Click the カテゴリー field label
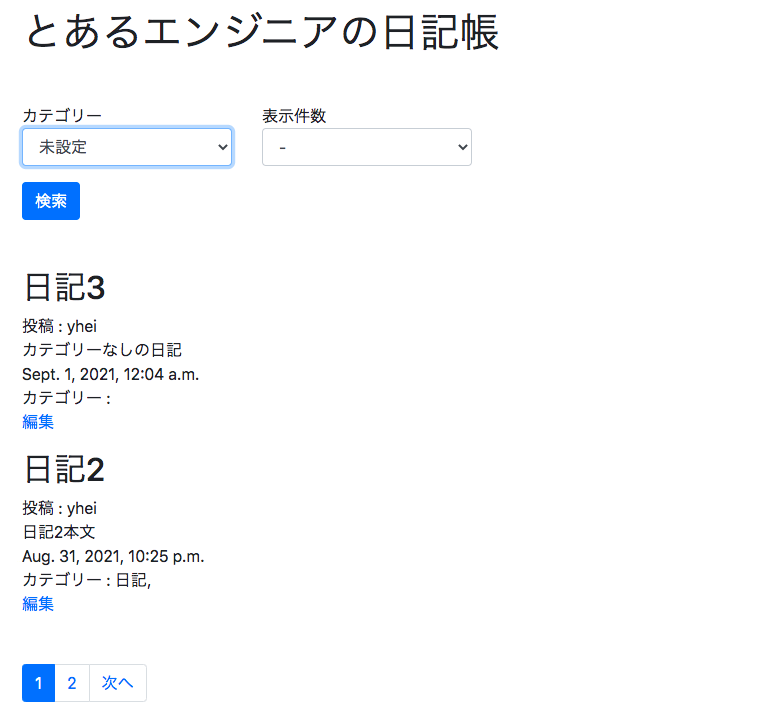 coord(62,116)
